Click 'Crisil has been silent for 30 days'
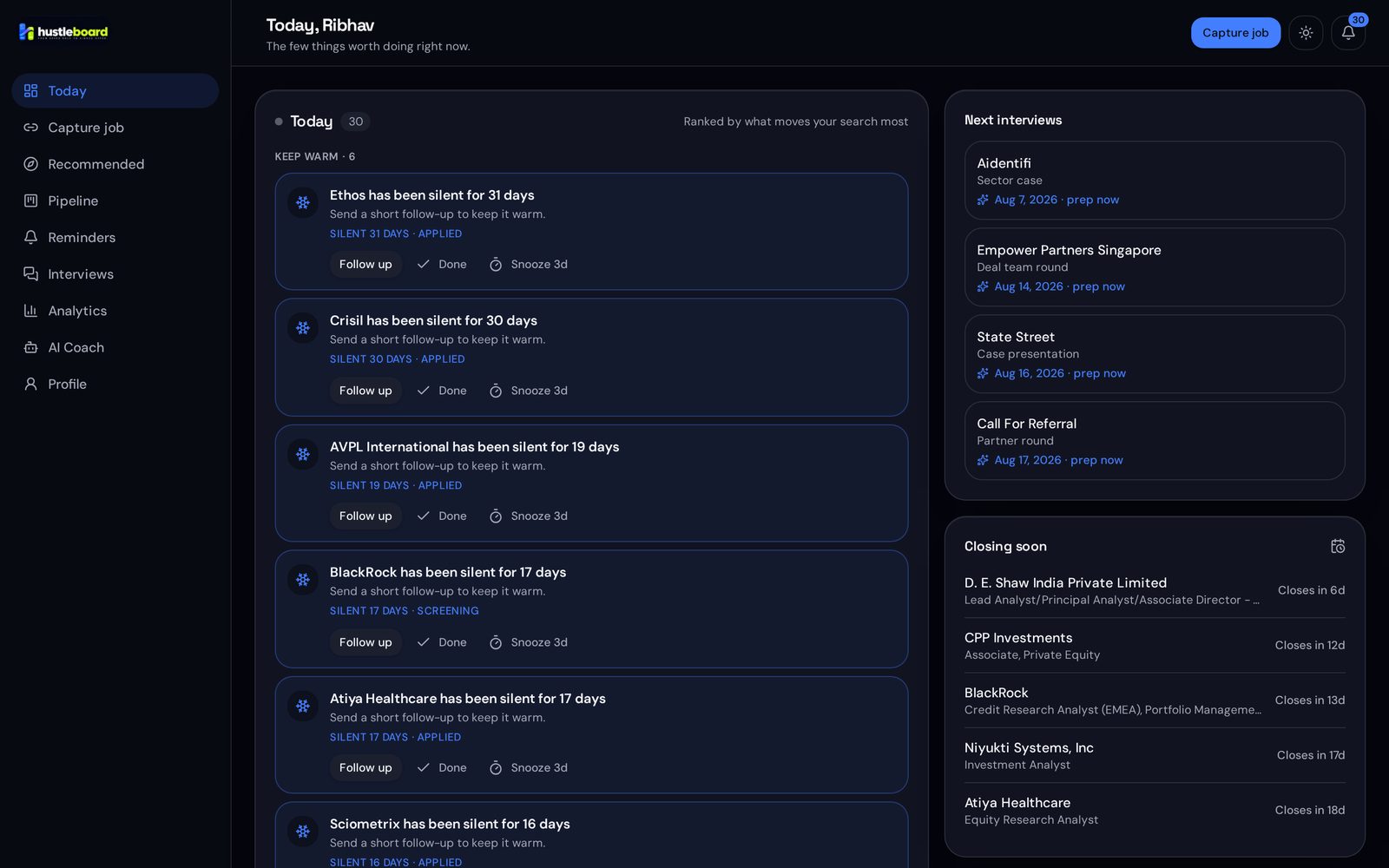Image resolution: width=1389 pixels, height=868 pixels. 433,320
